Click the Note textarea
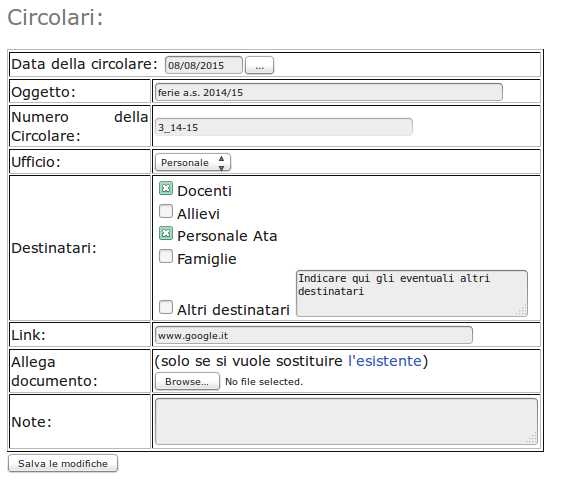Screen dimensions: 566x504 pyautogui.click(x=346, y=422)
